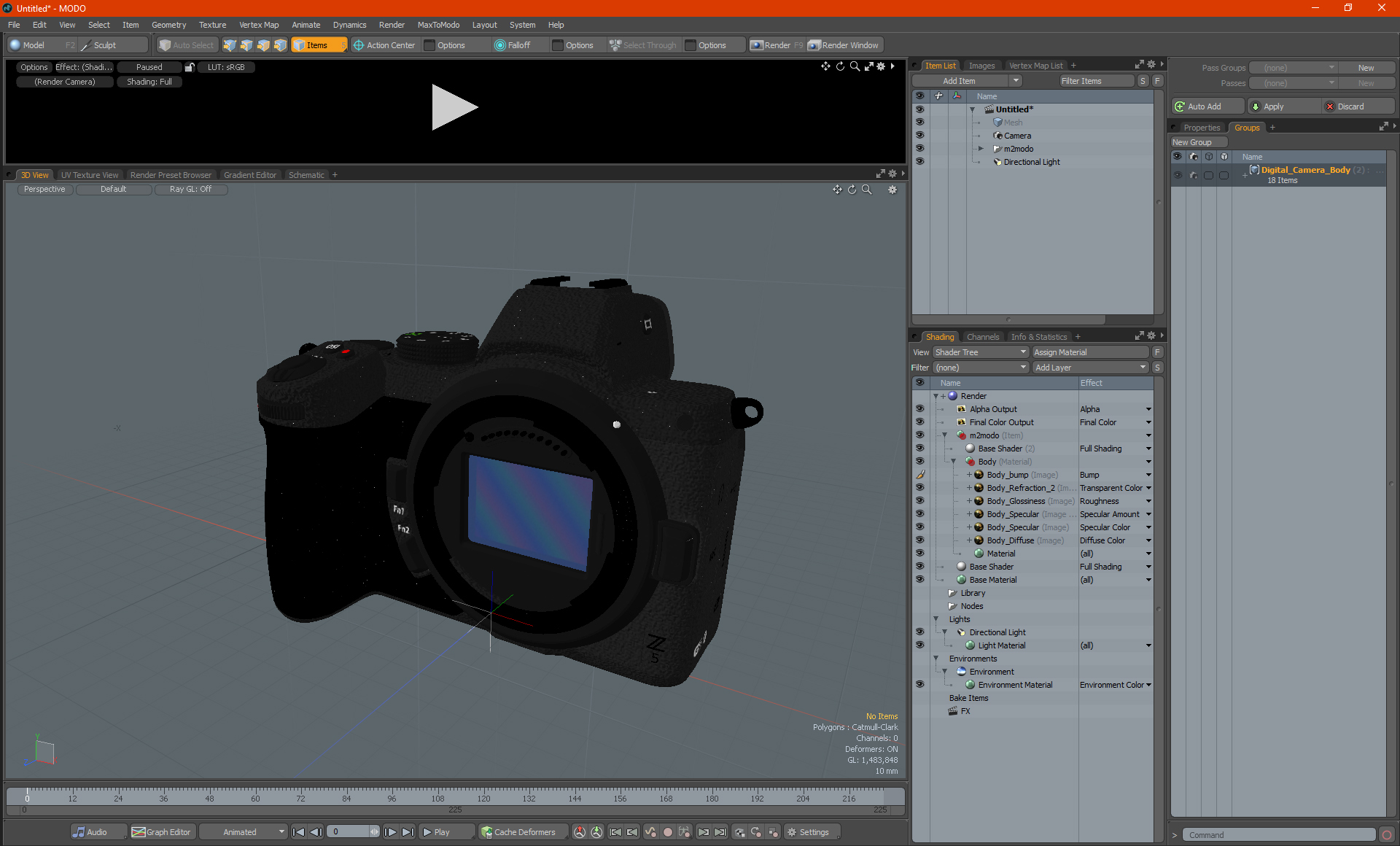Viewport: 1400px width, 846px height.
Task: Collapse the Untitled* scene tree
Action: [972, 109]
